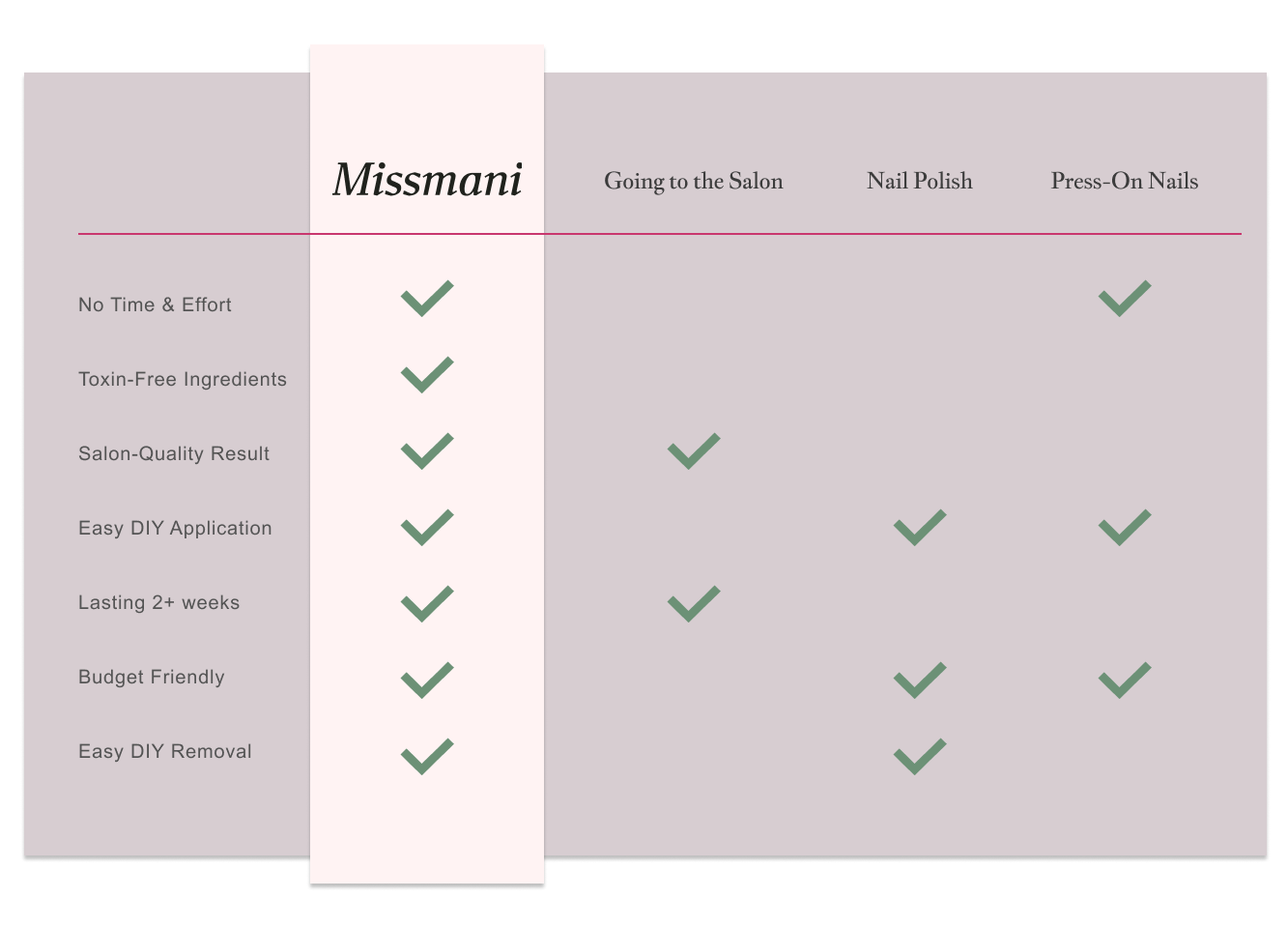Click Nail Polish checkmark for Easy DIY Removal
Viewport: 1288px width, 927px height.
pyautogui.click(x=920, y=757)
